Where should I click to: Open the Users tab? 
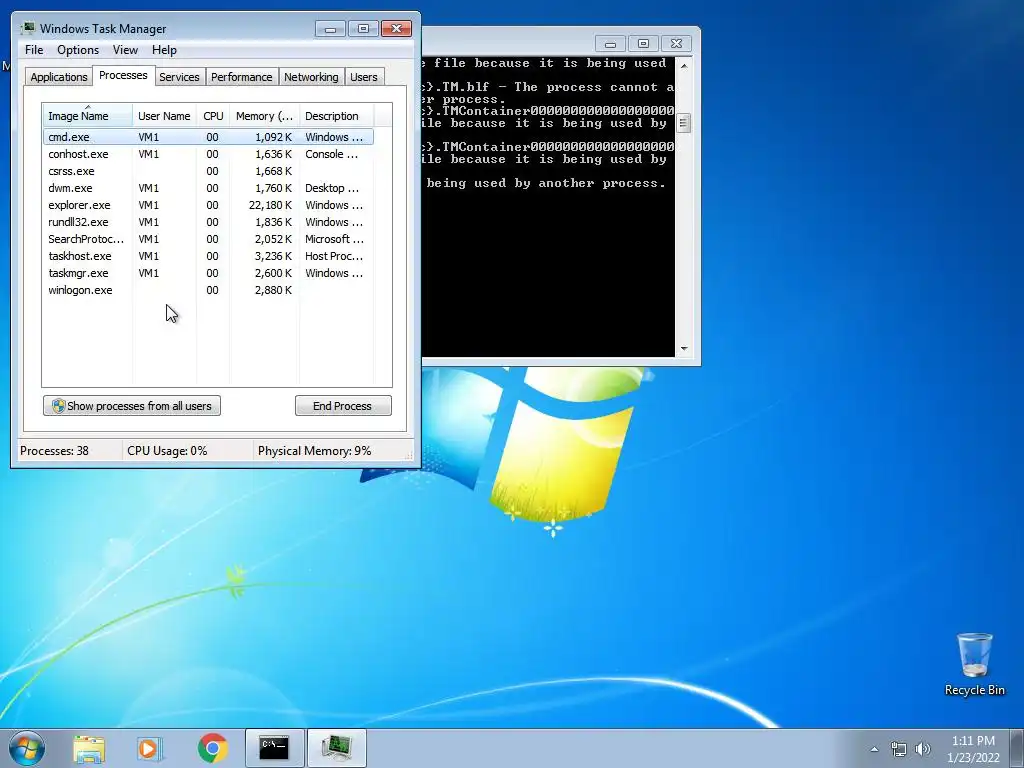click(x=364, y=77)
